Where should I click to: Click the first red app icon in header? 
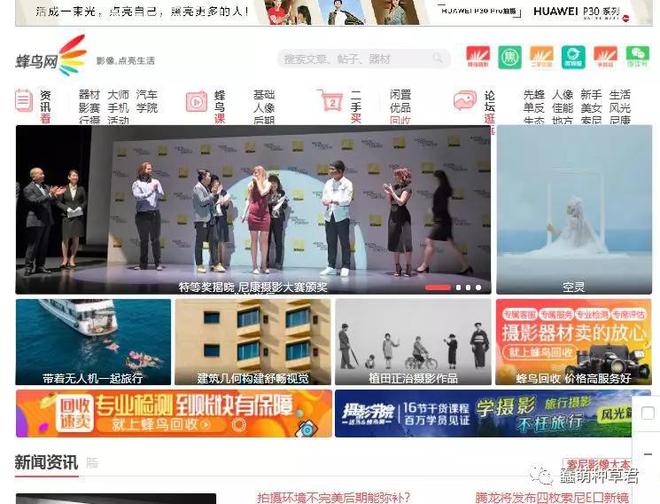point(478,57)
